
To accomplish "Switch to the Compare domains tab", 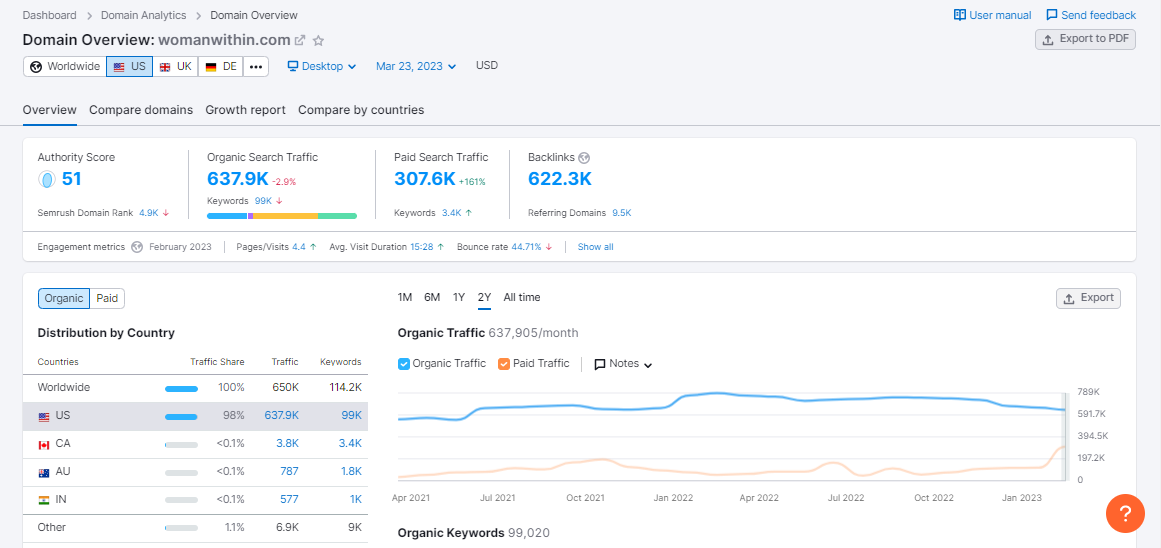I will [x=141, y=110].
